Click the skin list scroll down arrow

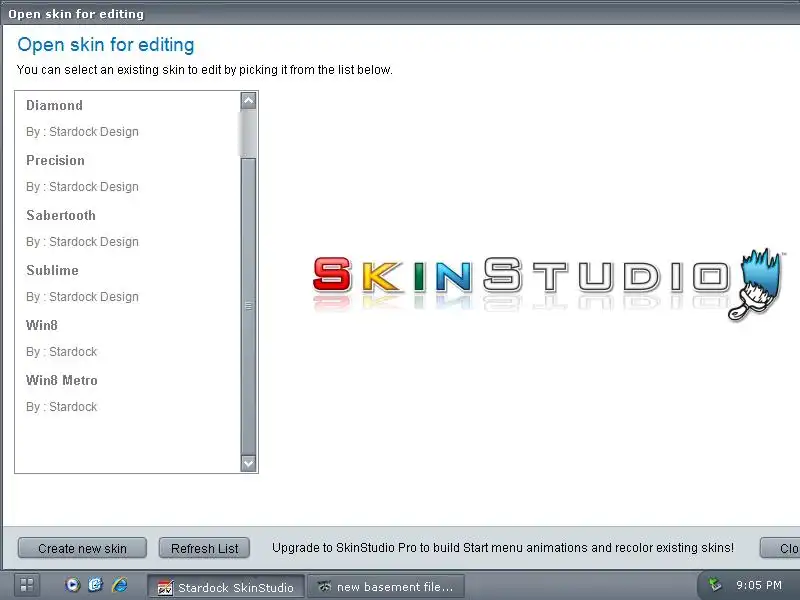[248, 463]
